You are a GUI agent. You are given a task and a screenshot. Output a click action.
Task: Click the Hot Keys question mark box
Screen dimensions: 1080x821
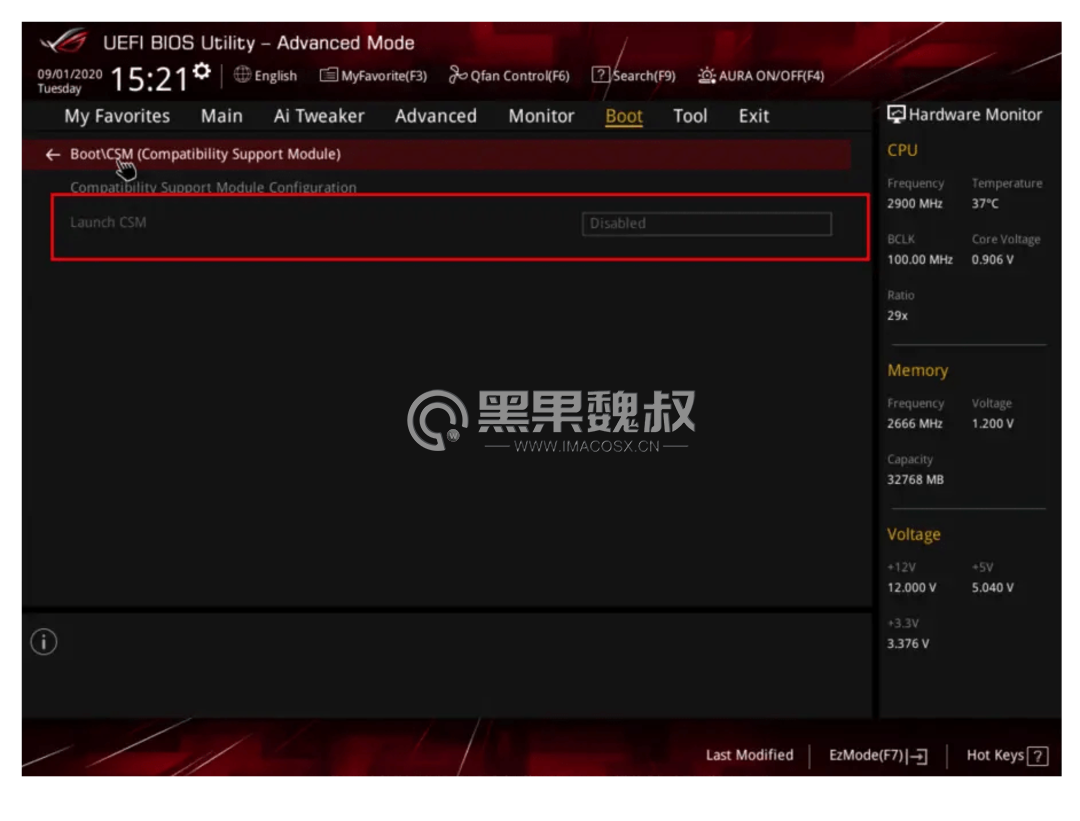pyautogui.click(x=1037, y=756)
